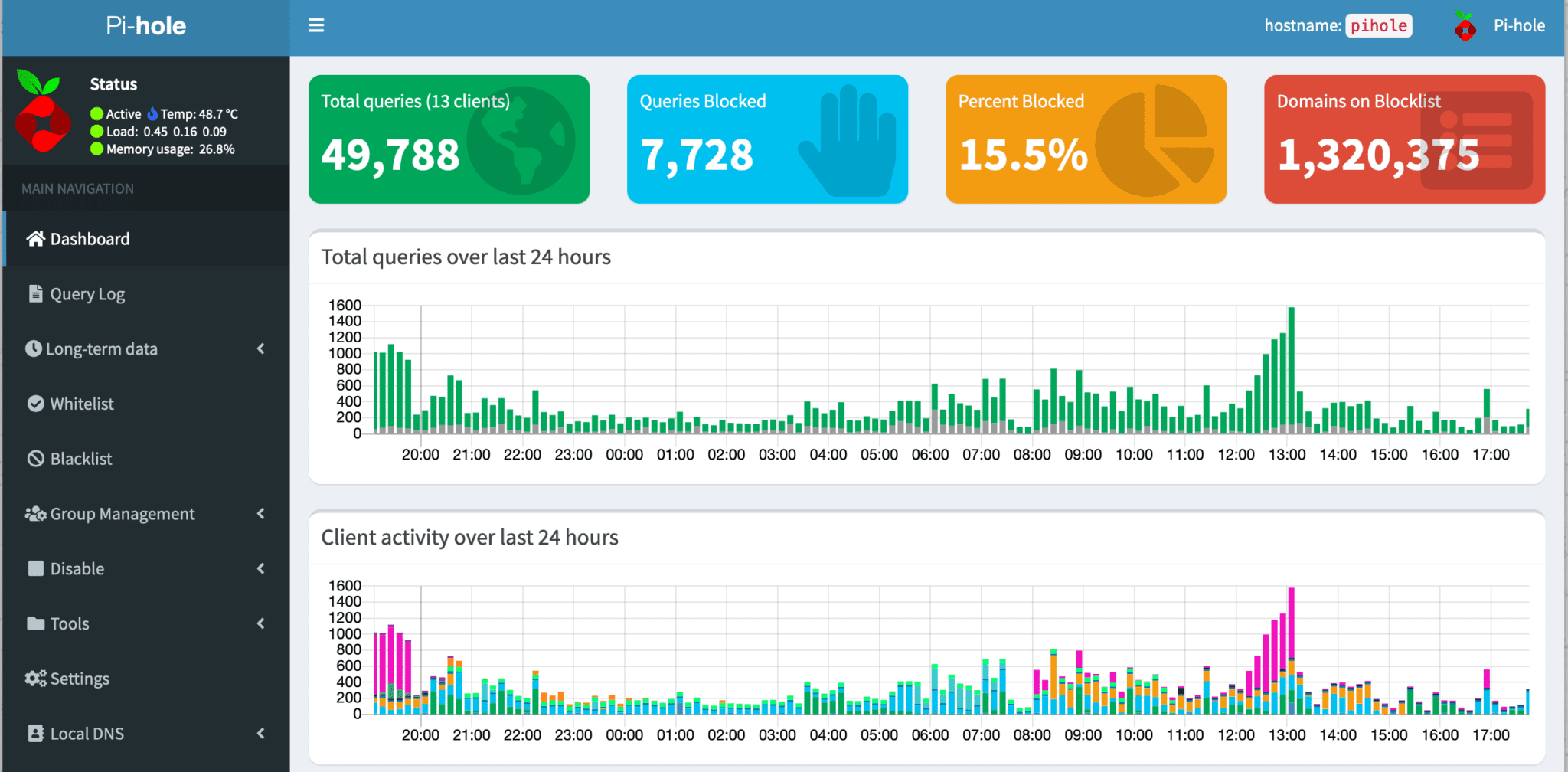Expand the Tools submenu
Viewport: 1568px width, 772px height.
click(x=69, y=623)
